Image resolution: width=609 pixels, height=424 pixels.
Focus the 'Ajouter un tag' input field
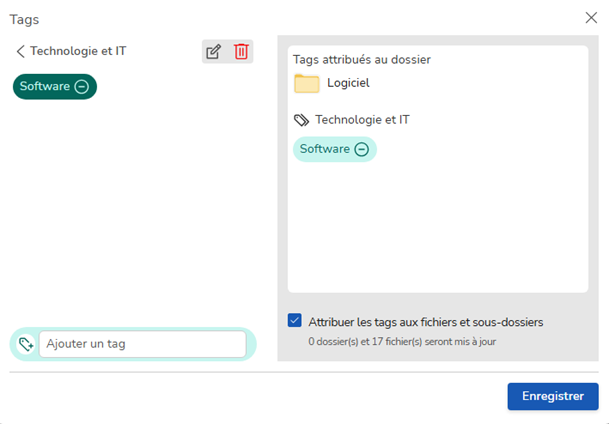142,344
